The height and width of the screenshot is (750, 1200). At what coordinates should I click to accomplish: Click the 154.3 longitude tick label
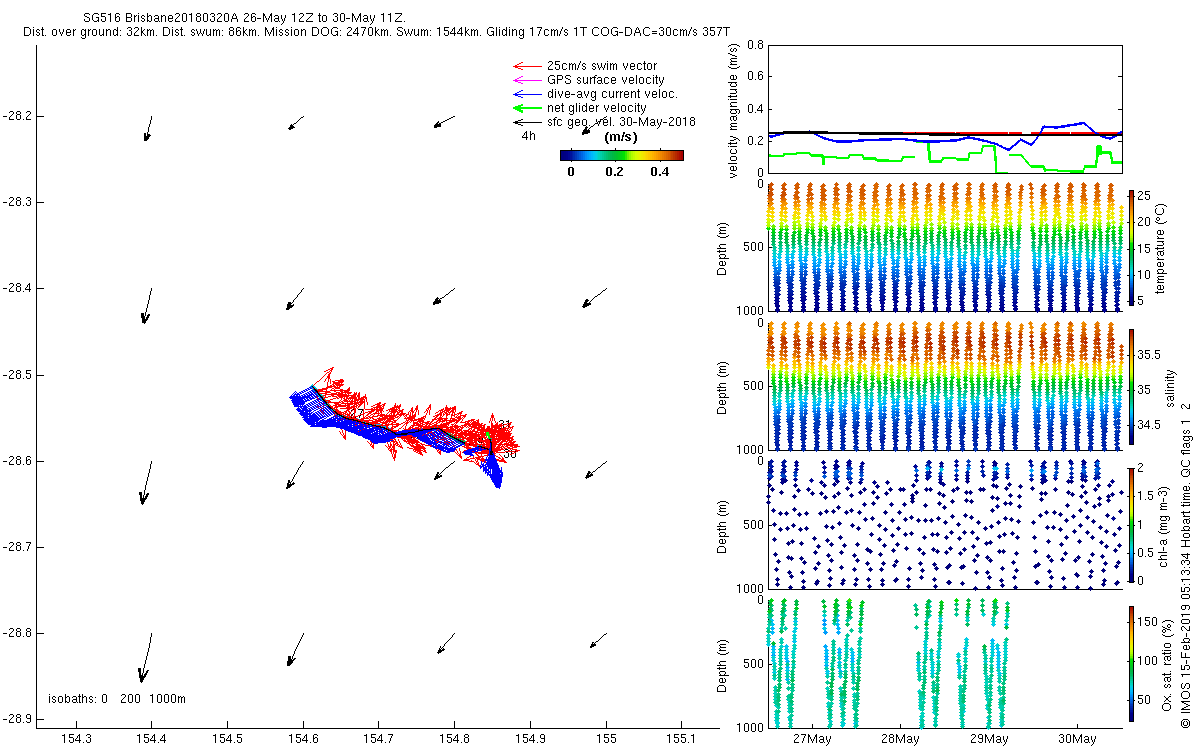click(76, 739)
